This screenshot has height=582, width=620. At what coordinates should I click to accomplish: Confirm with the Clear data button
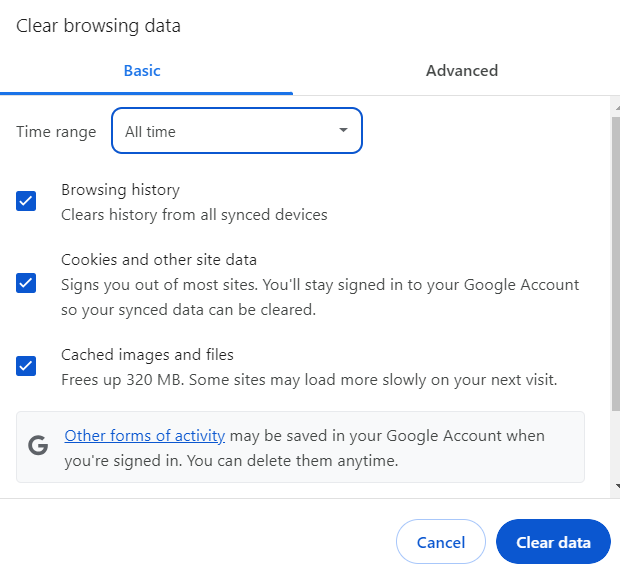click(x=553, y=542)
